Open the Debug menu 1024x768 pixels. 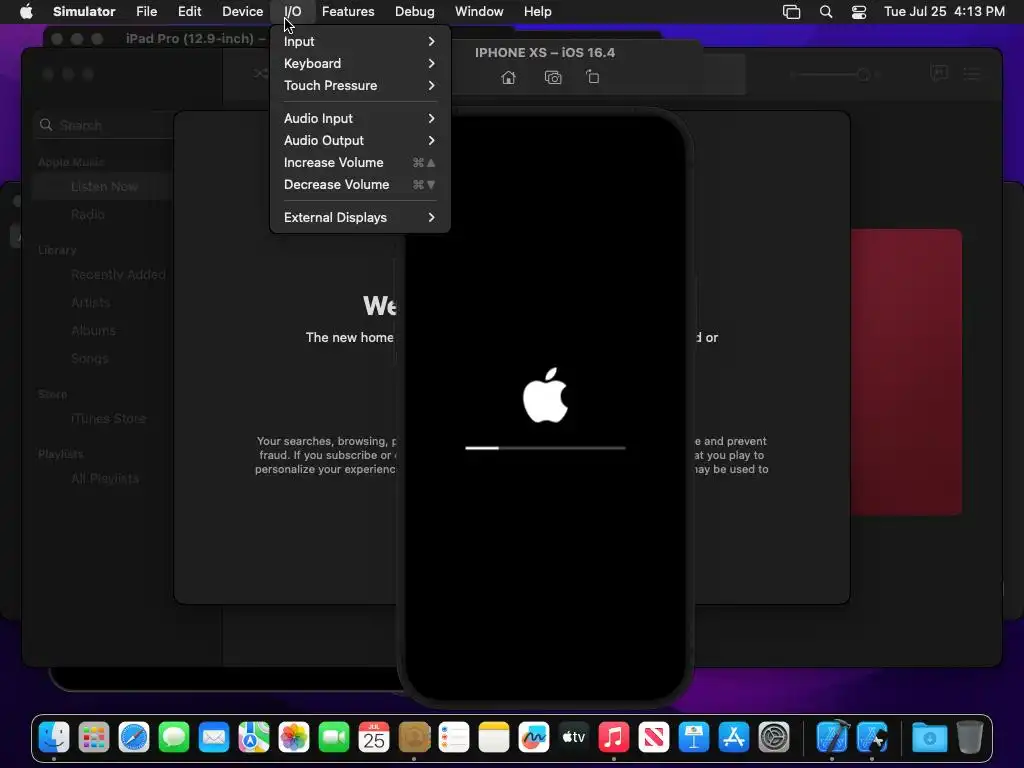[x=415, y=11]
